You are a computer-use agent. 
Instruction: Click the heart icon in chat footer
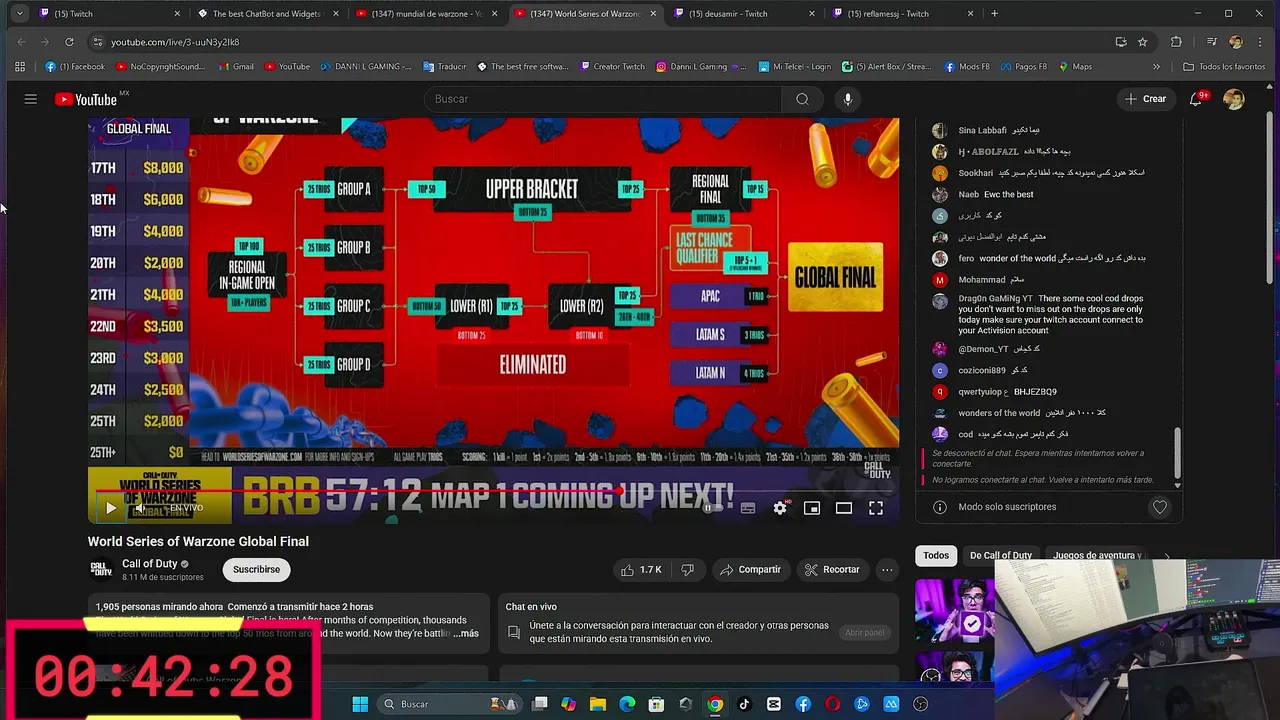pos(1160,507)
